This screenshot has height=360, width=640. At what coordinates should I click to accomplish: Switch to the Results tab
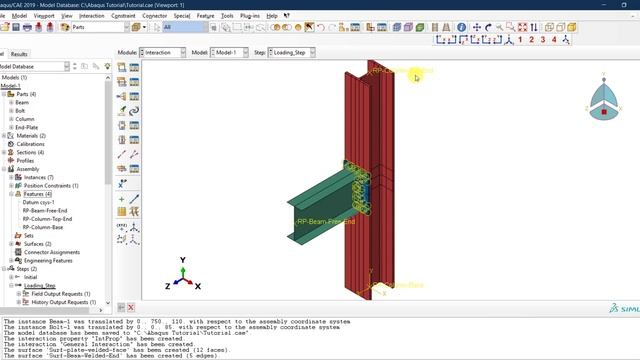[x=19, y=54]
